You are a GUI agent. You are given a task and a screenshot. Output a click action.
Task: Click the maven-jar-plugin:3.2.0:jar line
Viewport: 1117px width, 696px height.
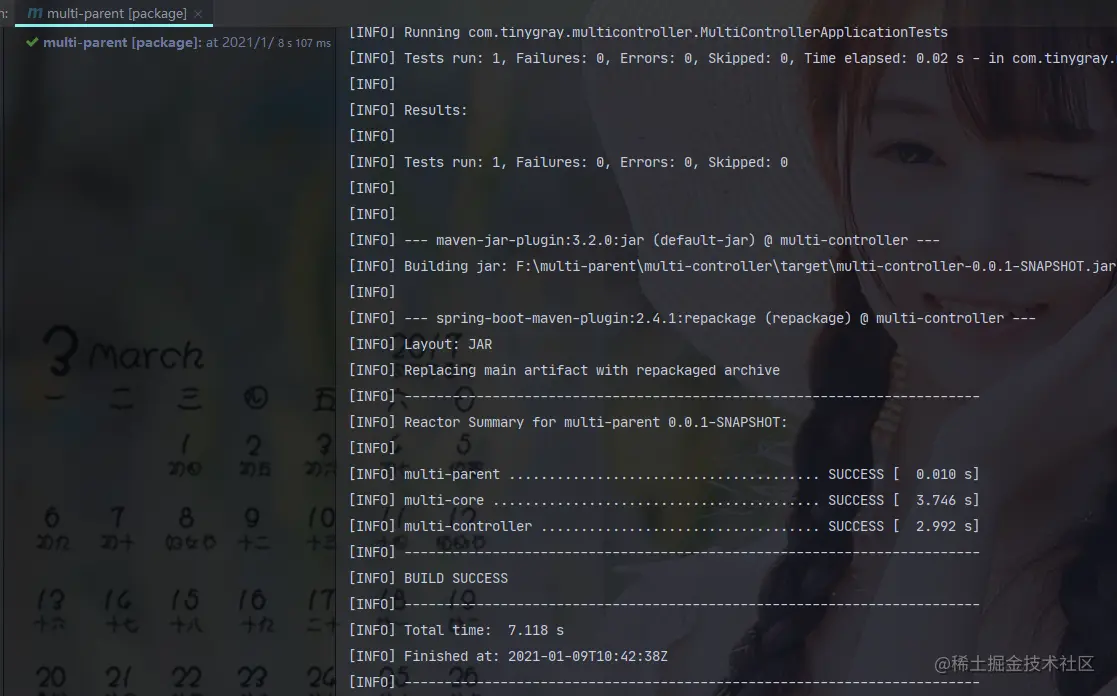[x=644, y=240]
